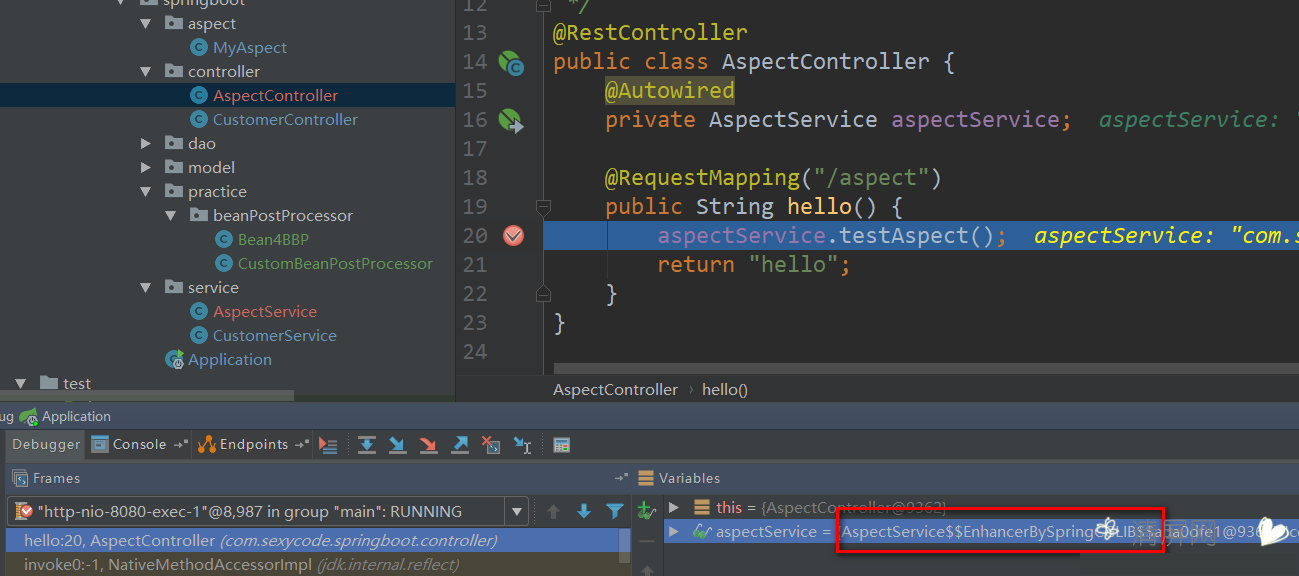
Task: Open CustomerService class in tree
Action: [275, 336]
